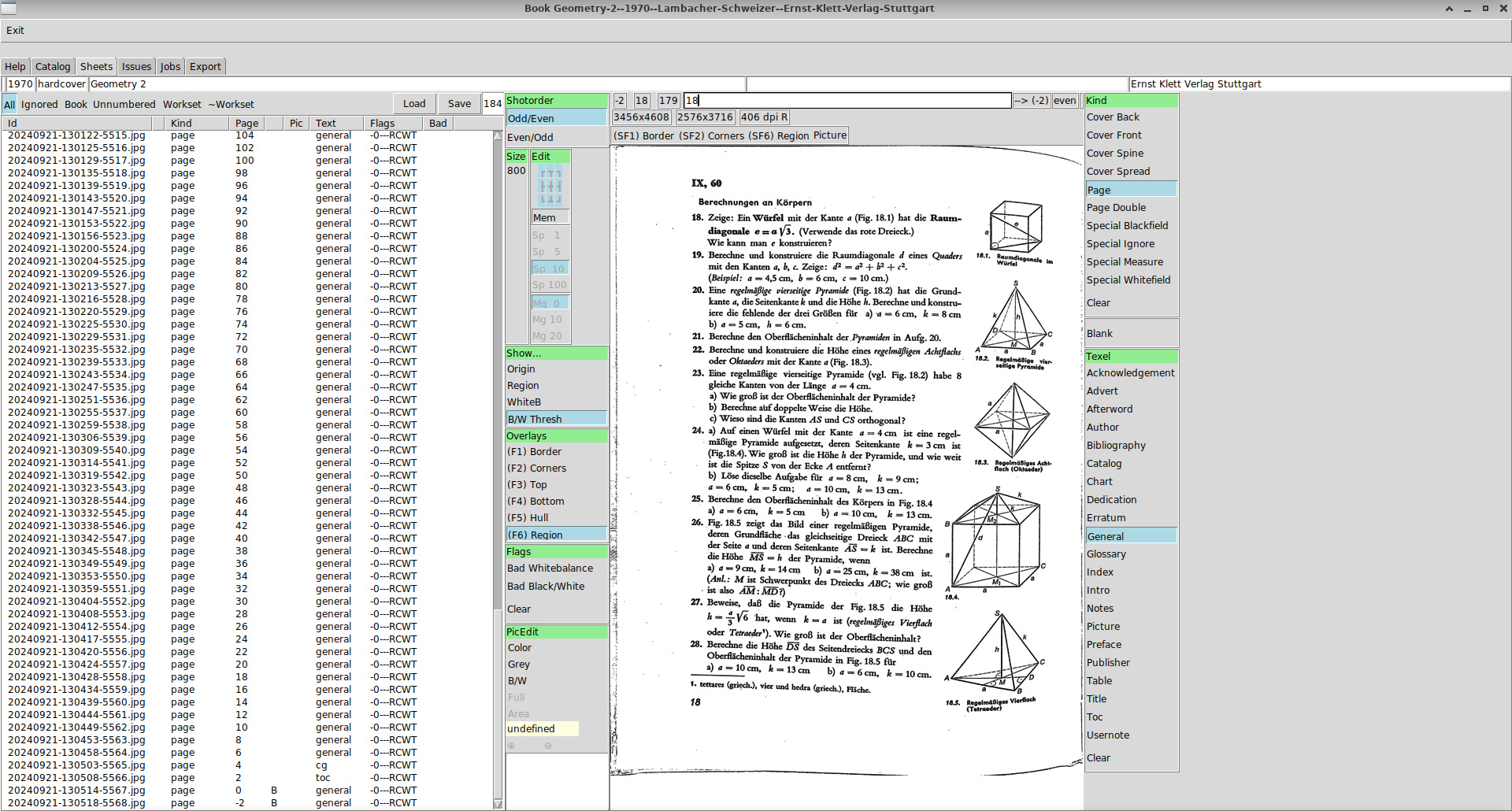1512x811 pixels.
Task: Switch to the Issues tab
Action: [136, 67]
